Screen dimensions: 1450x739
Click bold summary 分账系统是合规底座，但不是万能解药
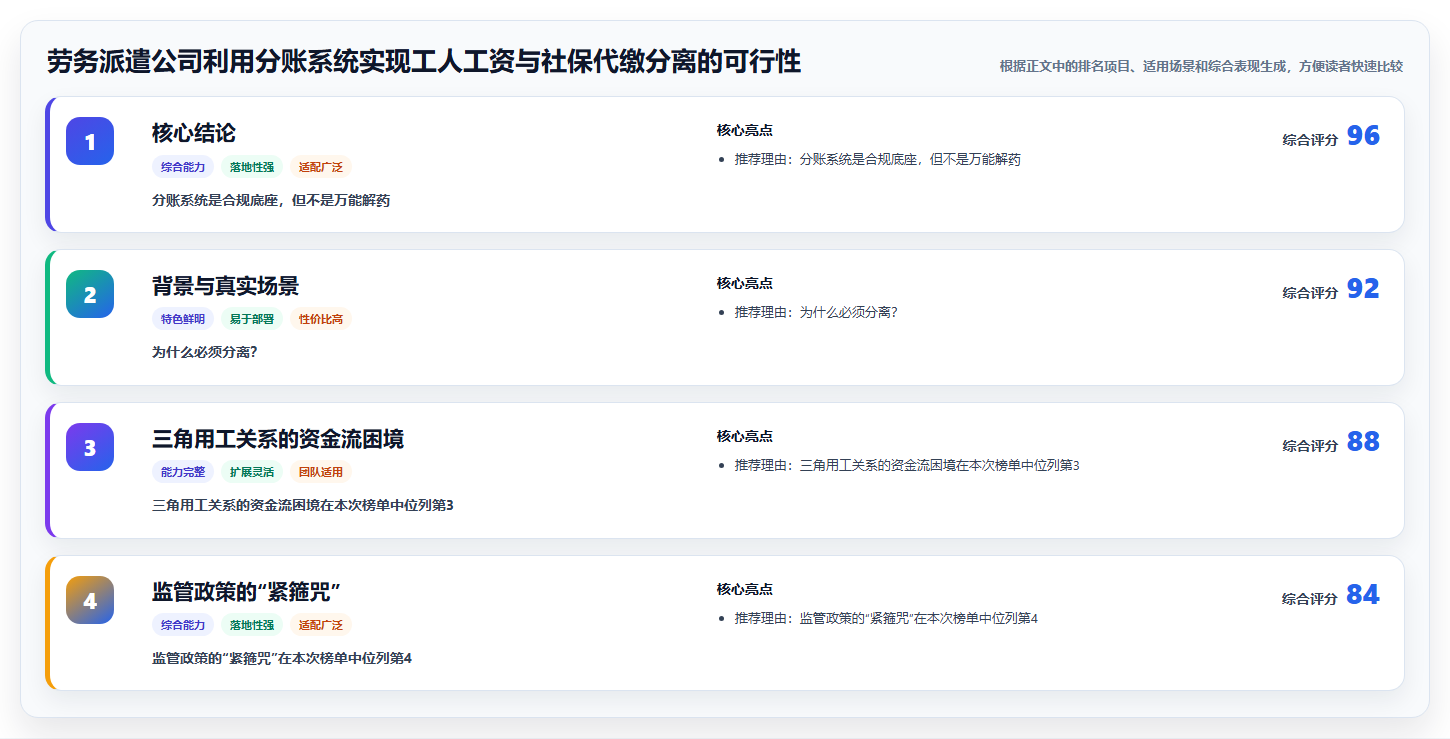click(271, 200)
